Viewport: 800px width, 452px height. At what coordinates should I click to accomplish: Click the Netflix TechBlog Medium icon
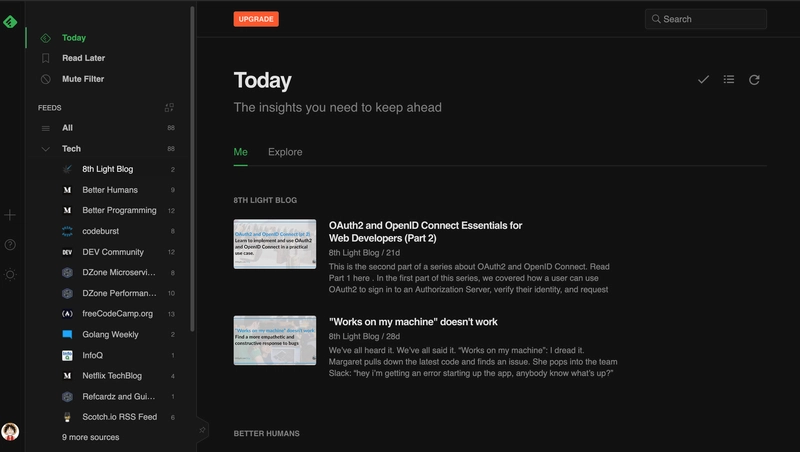click(x=67, y=376)
